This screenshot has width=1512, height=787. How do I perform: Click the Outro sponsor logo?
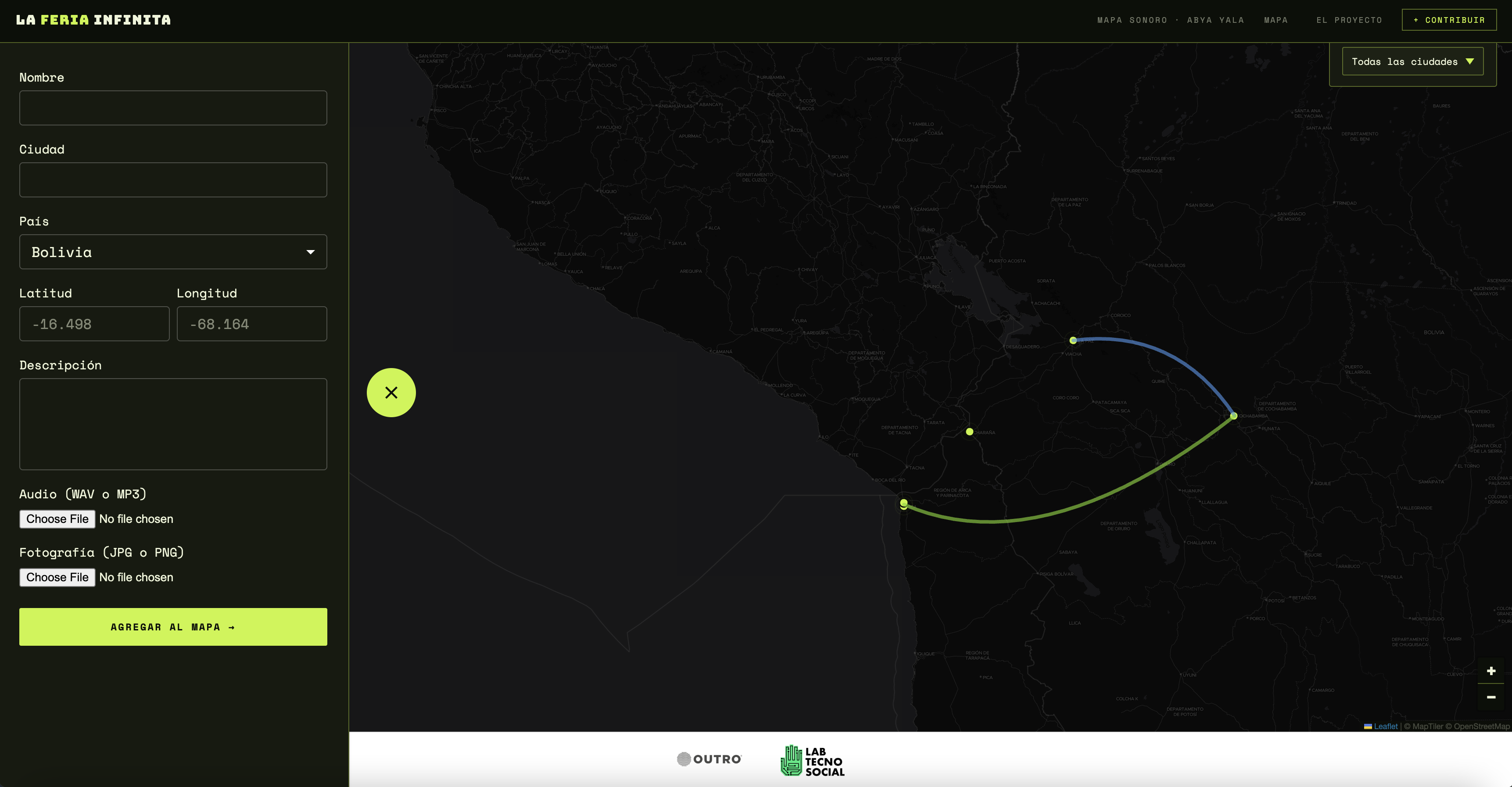(x=709, y=759)
